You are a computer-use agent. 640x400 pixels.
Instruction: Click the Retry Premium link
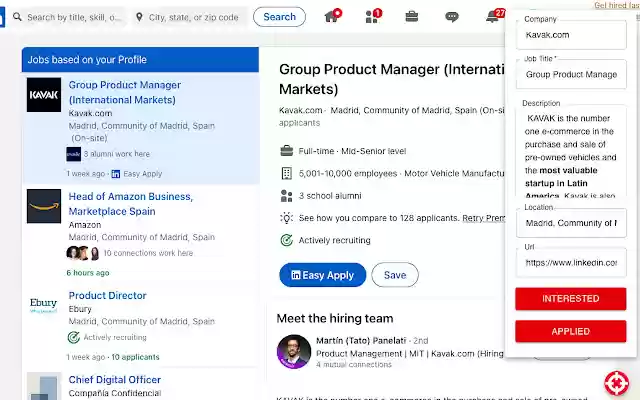pyautogui.click(x=484, y=218)
